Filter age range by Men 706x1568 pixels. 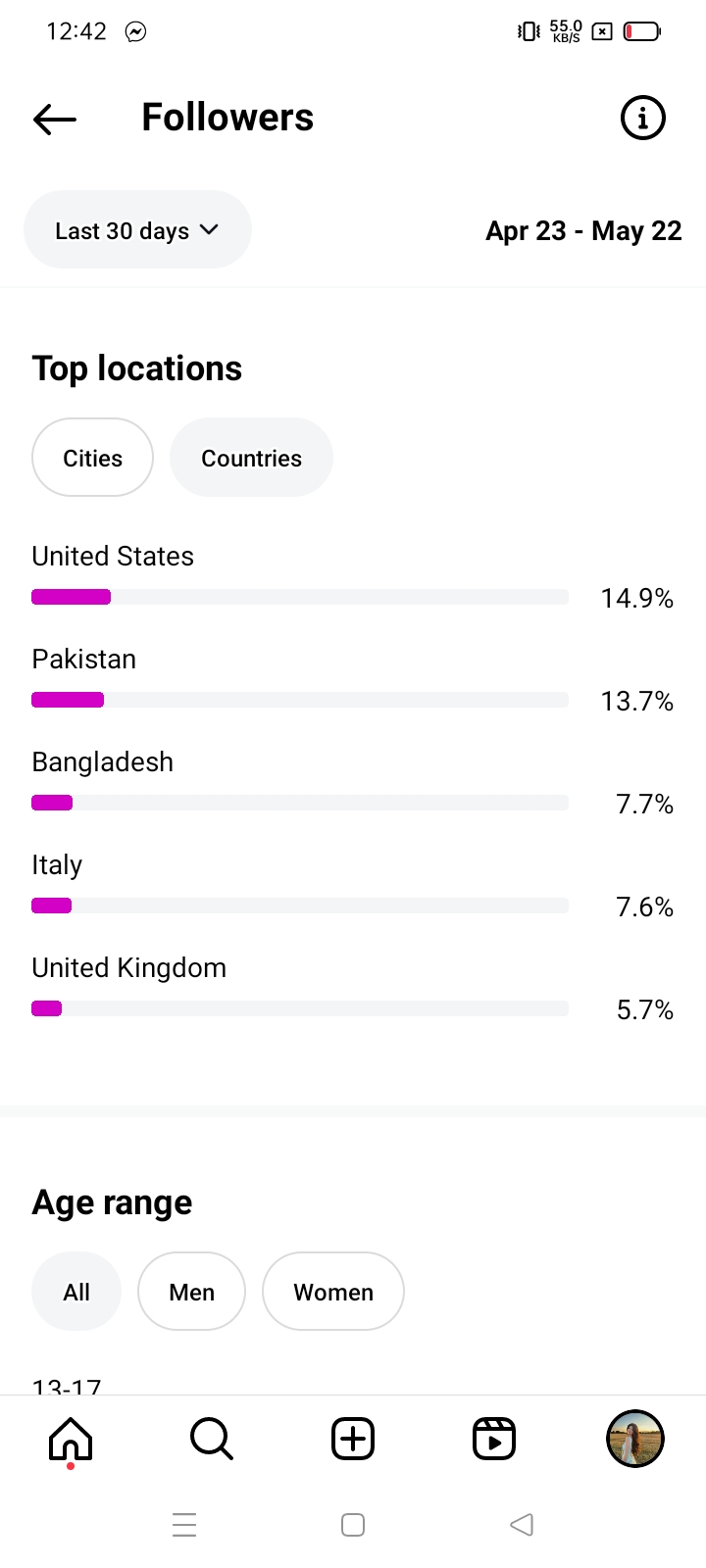[x=191, y=1292]
